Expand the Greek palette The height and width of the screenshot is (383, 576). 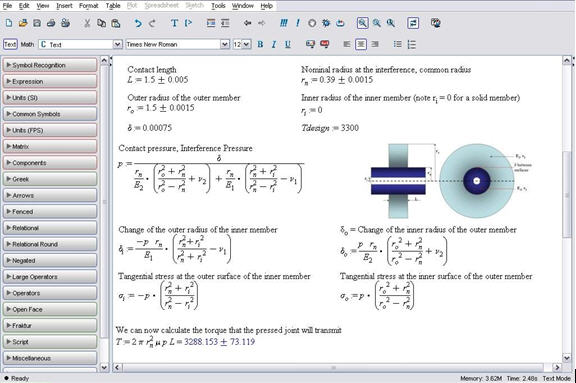click(x=50, y=179)
